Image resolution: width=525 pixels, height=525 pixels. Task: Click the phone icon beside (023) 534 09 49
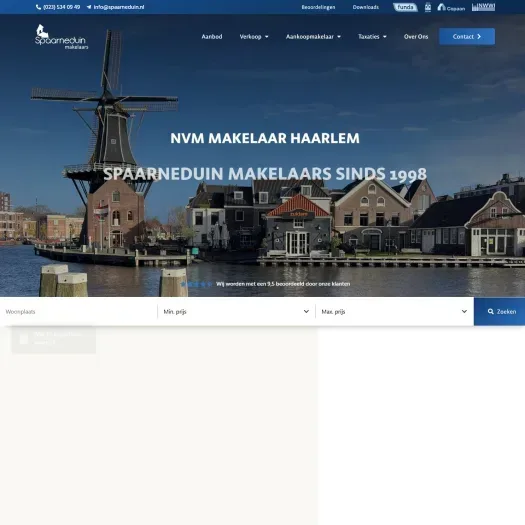pyautogui.click(x=39, y=7)
